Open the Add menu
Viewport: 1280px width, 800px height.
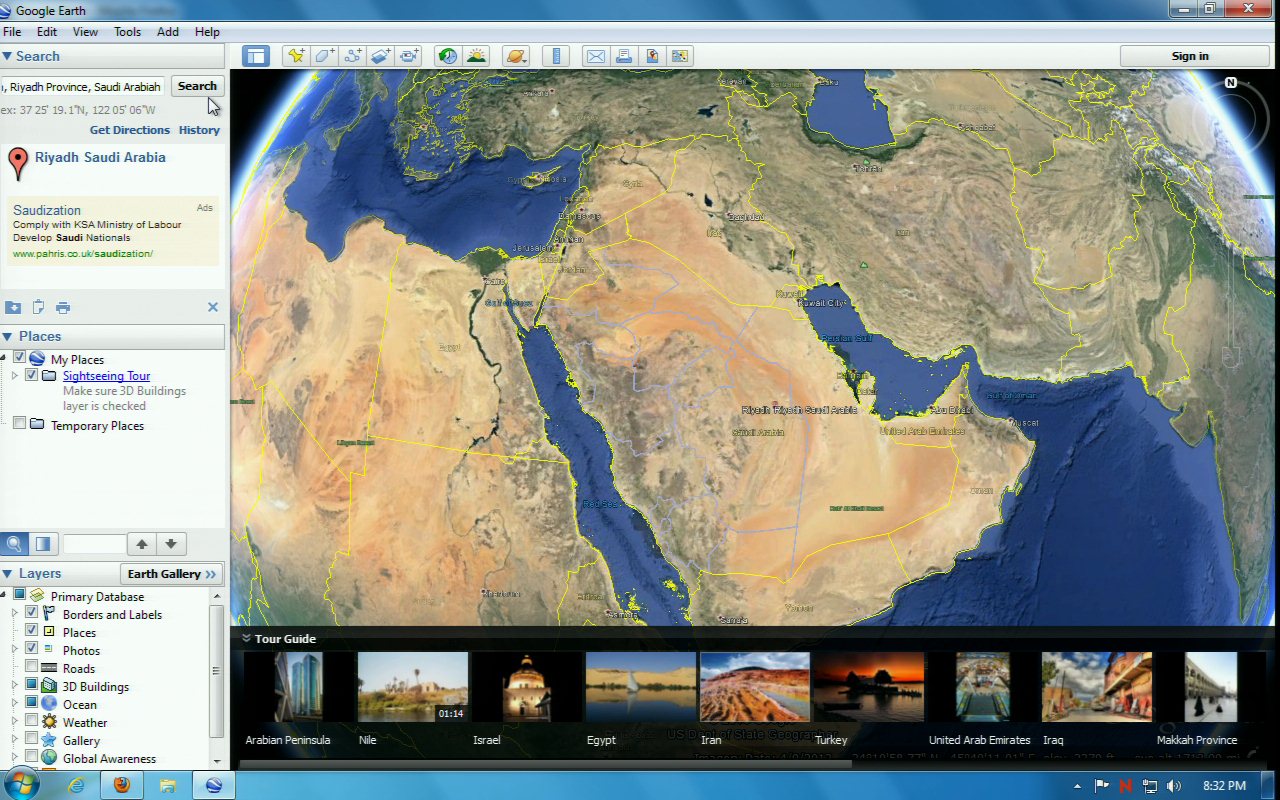pos(168,32)
